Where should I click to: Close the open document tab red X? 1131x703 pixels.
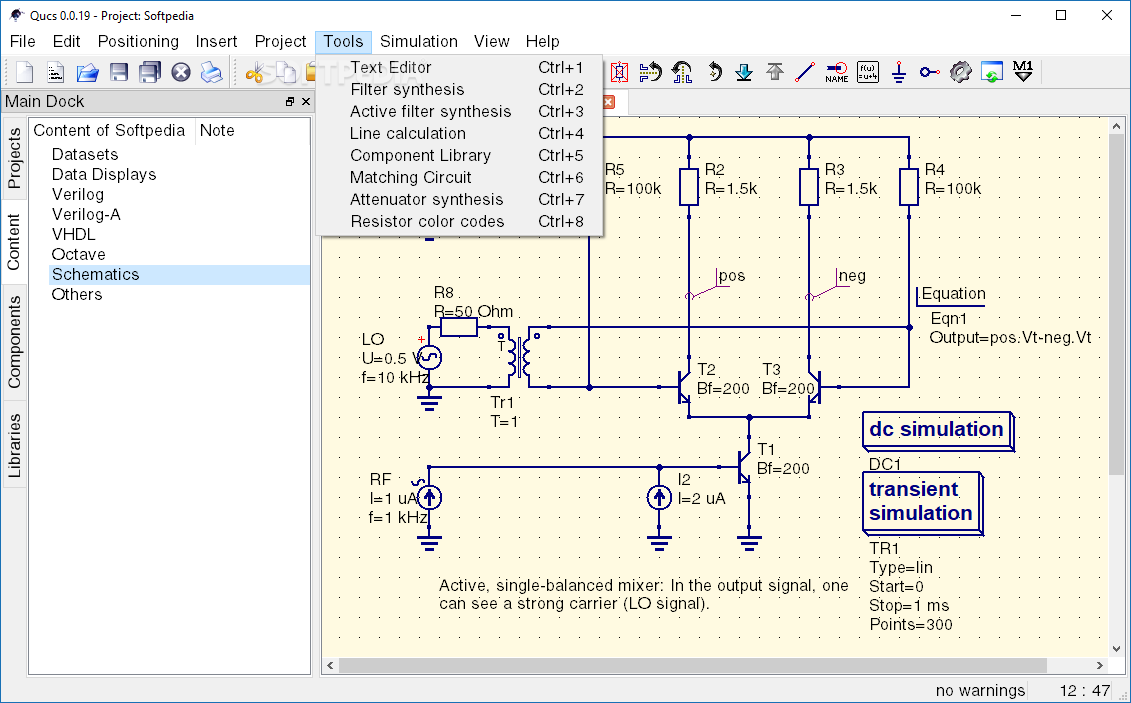pos(609,102)
